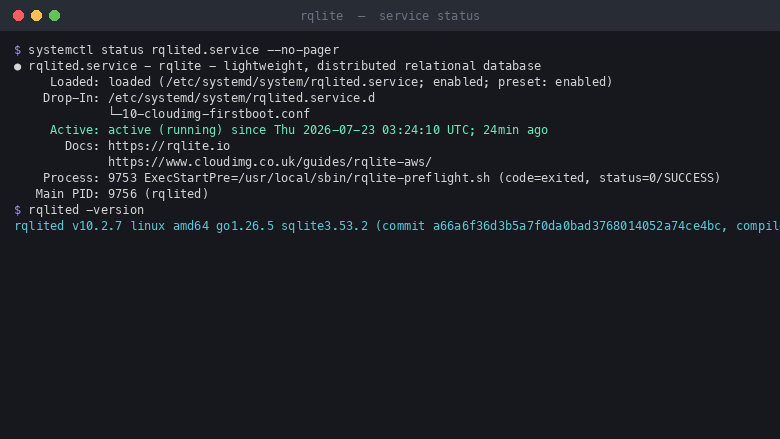Click the window title 'rqlite — service status'

pos(390,16)
